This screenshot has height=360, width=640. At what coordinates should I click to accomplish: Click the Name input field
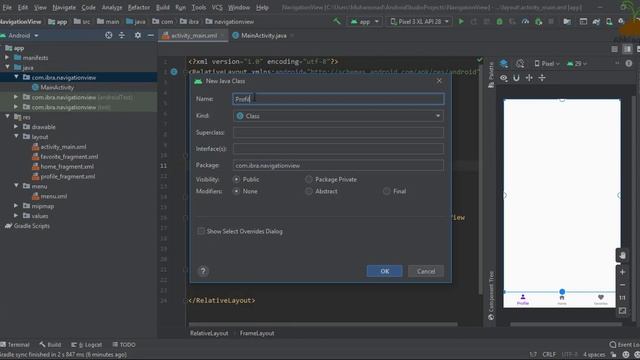pyautogui.click(x=338, y=99)
